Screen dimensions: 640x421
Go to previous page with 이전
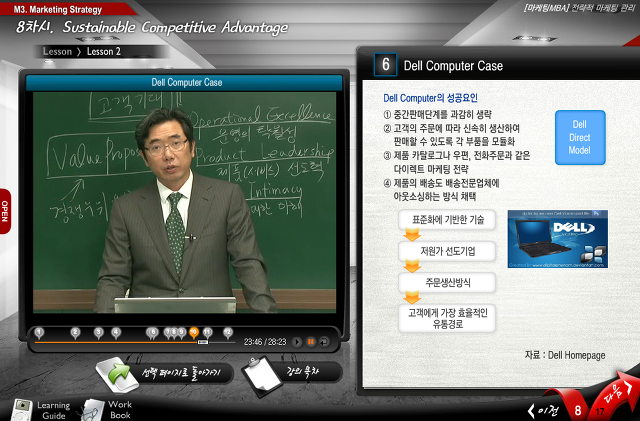(x=543, y=410)
